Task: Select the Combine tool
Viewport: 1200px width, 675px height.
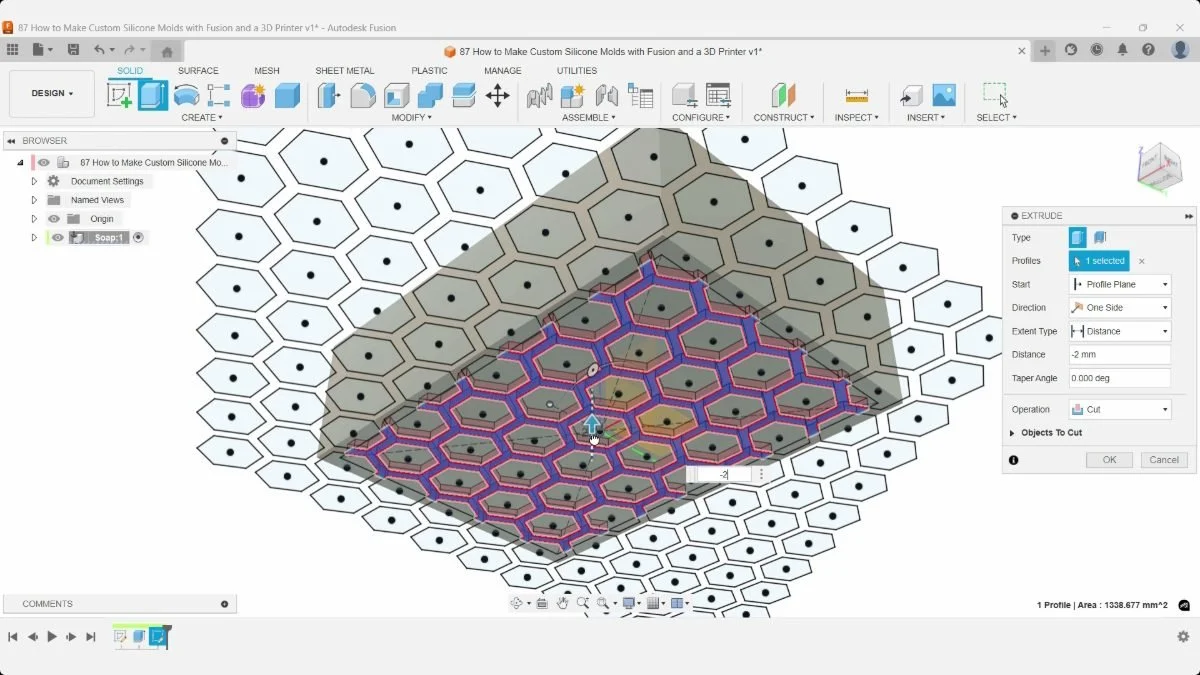Action: [430, 95]
